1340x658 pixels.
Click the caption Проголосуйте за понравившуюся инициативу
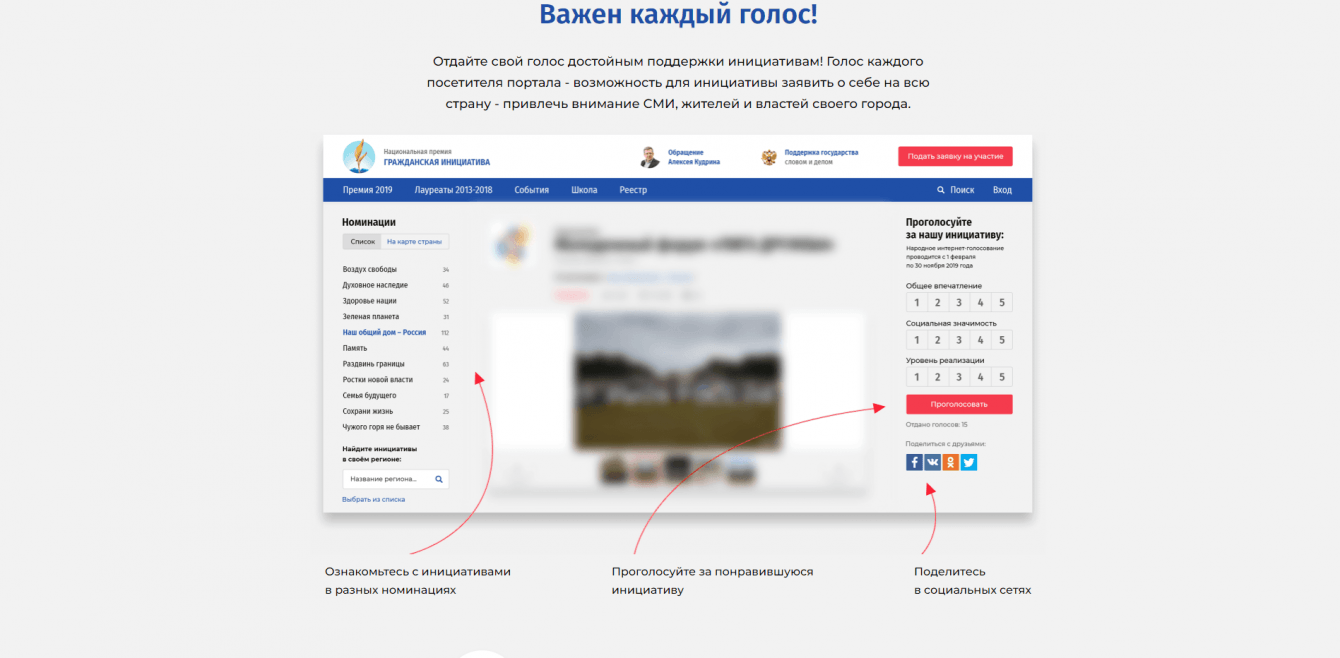point(713,581)
